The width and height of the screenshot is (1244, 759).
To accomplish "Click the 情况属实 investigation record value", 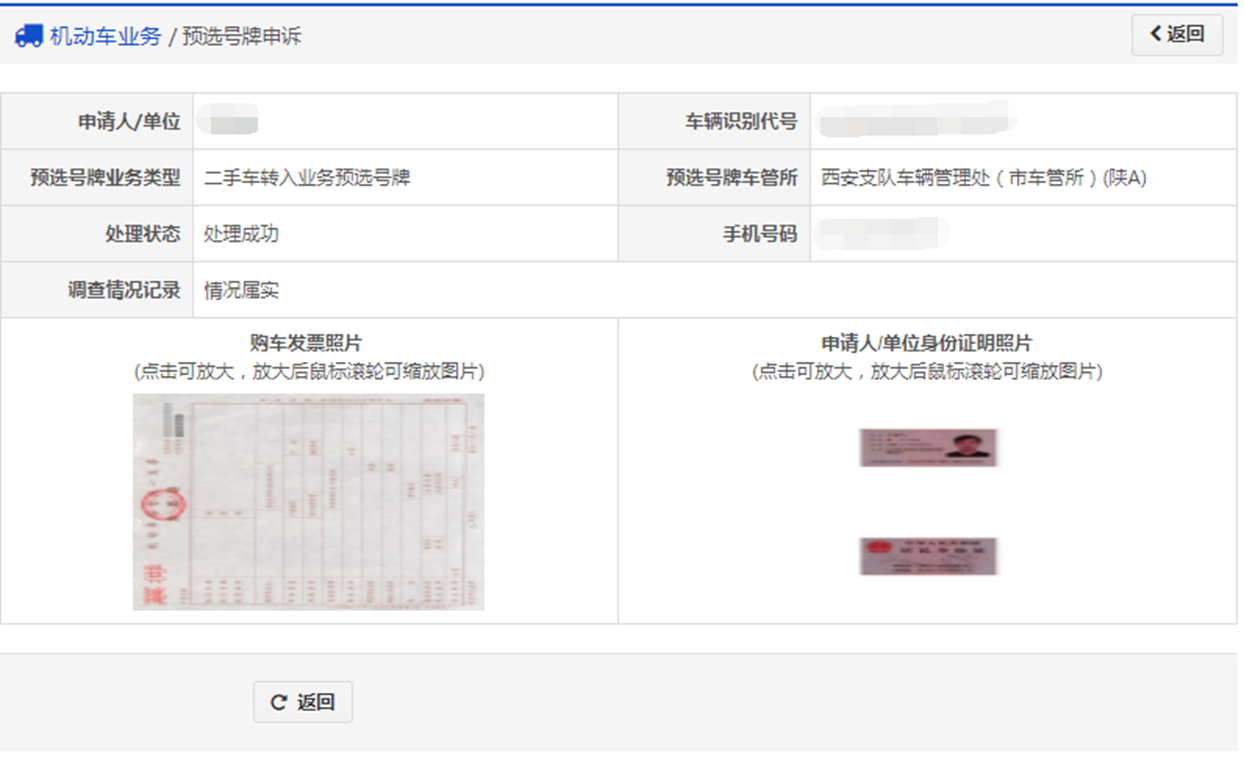I will point(241,291).
